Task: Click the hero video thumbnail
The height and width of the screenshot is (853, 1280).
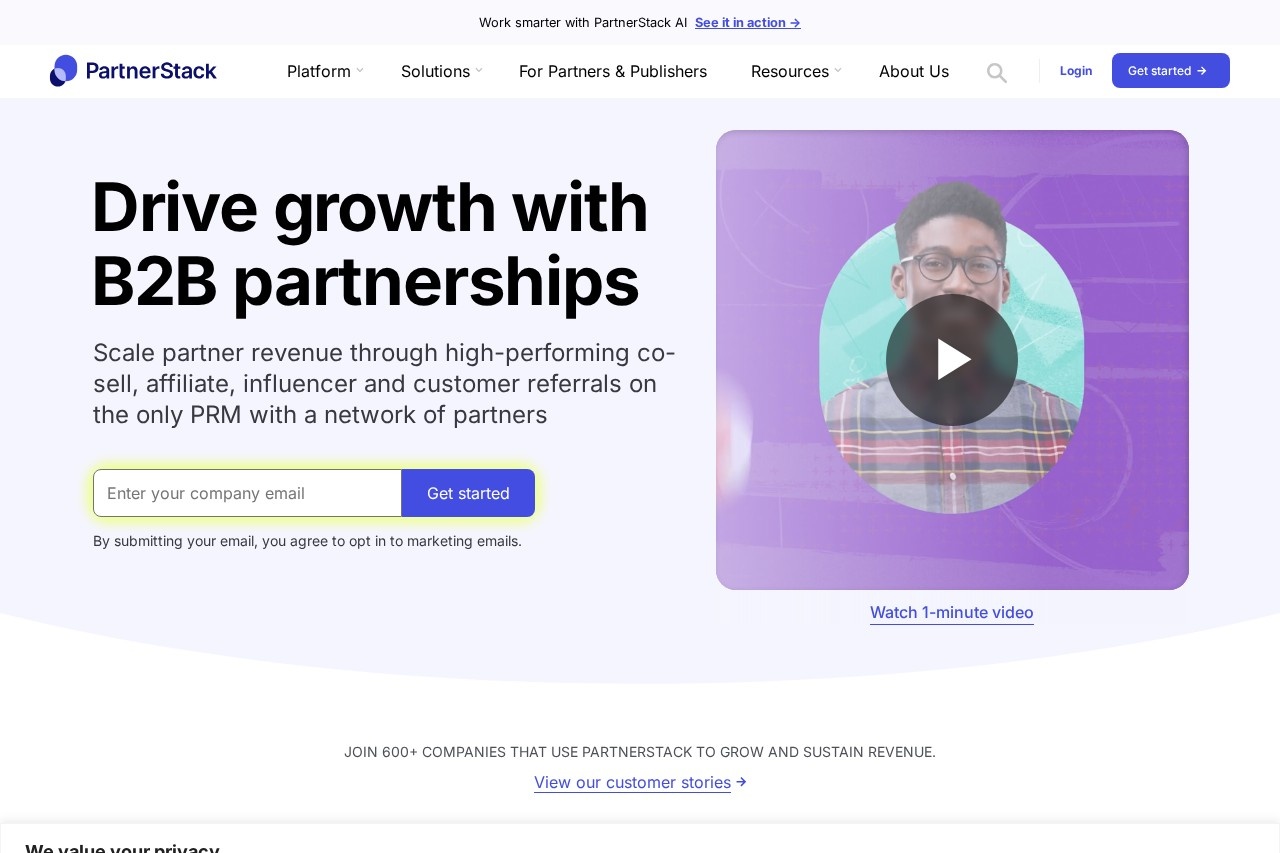Action: click(952, 360)
